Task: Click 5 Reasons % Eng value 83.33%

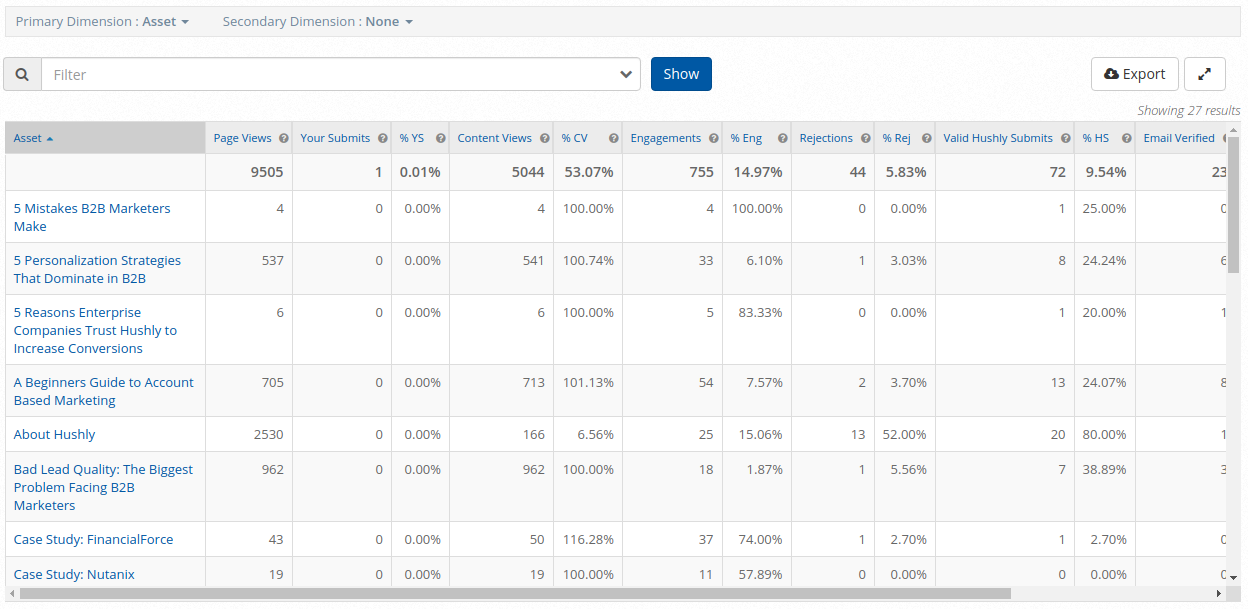Action: [761, 312]
